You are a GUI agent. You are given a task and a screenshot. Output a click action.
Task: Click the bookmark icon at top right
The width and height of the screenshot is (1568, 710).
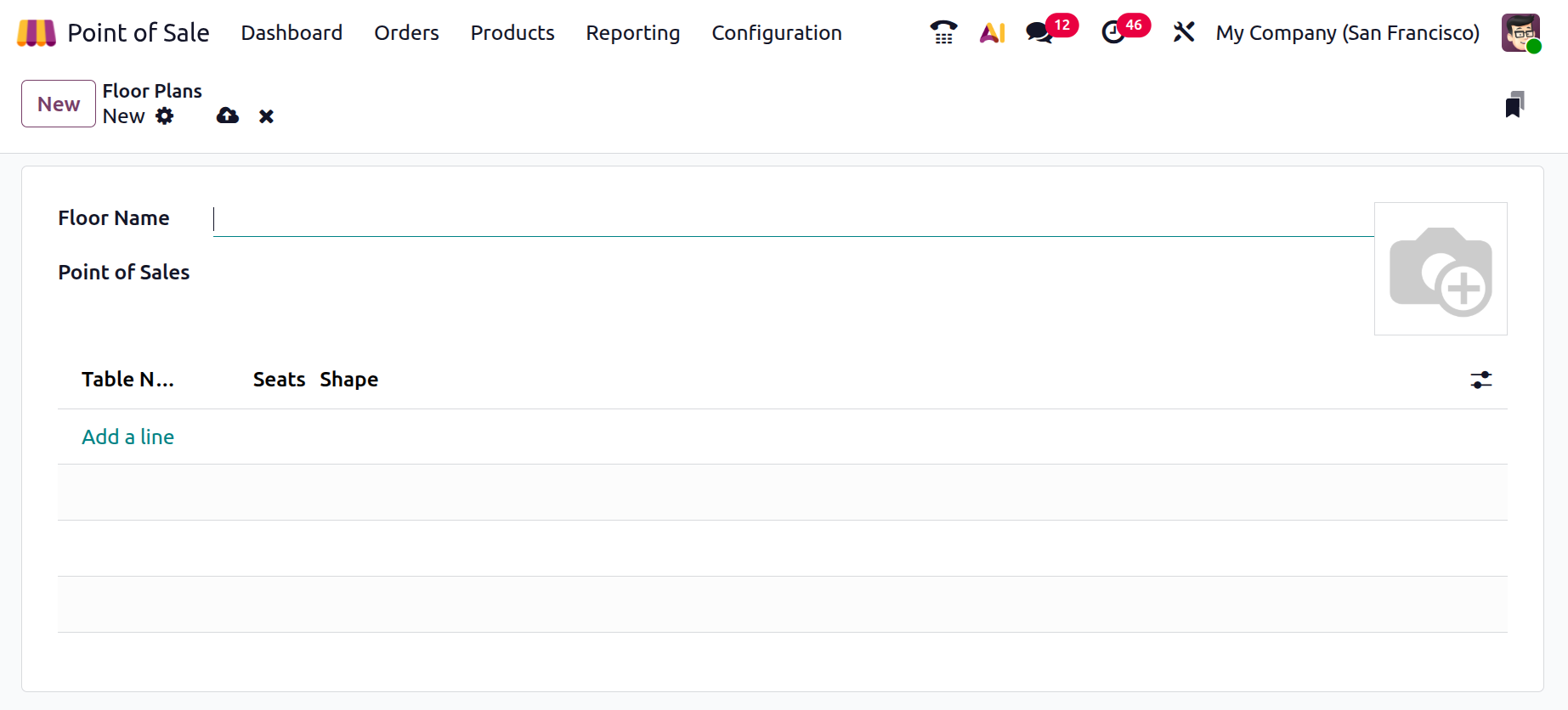(x=1514, y=104)
